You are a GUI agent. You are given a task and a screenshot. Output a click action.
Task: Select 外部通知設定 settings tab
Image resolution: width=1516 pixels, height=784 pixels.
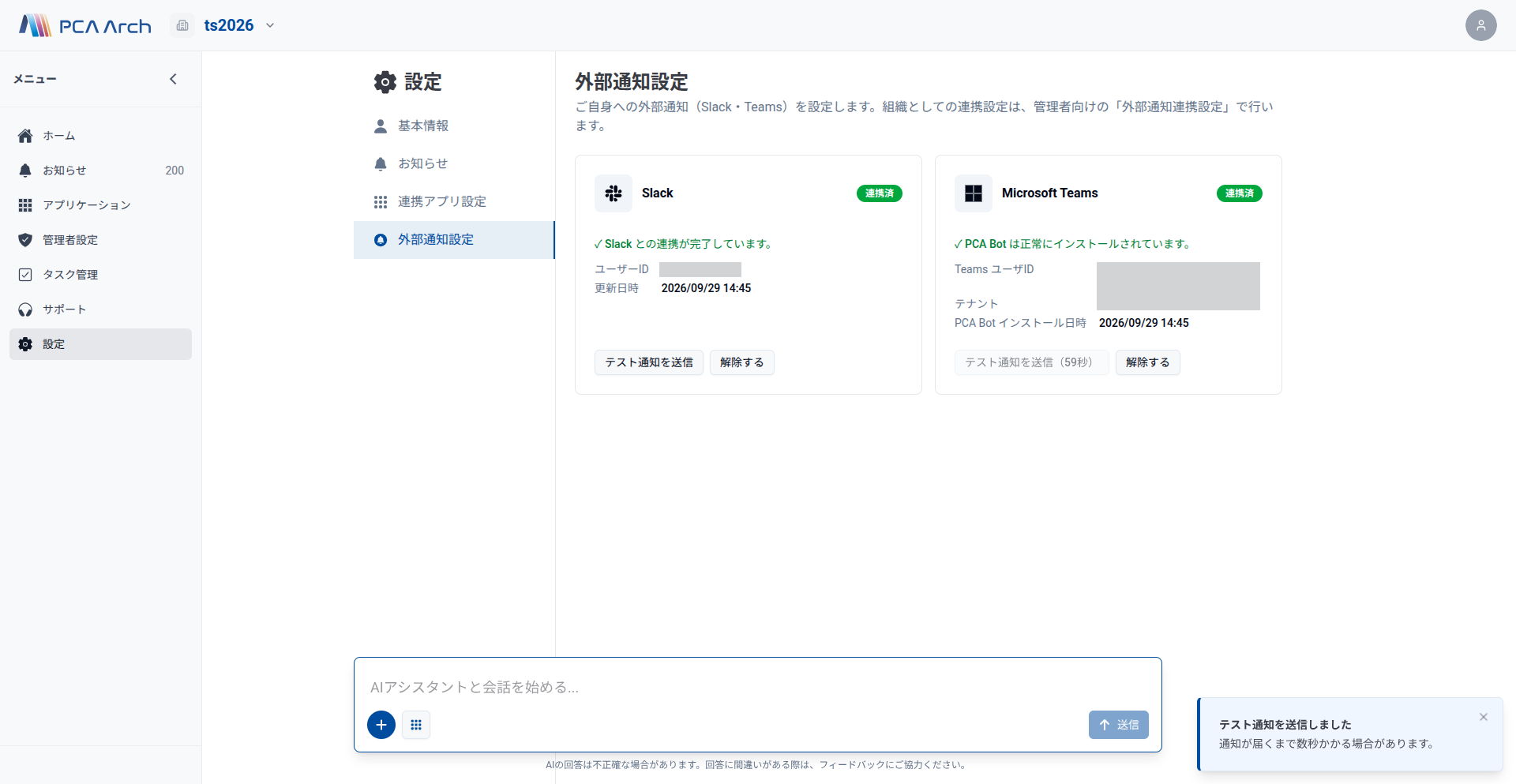click(x=454, y=240)
